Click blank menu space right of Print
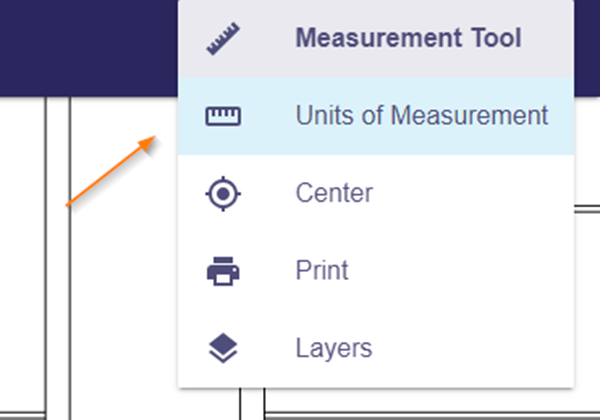Viewport: 600px width, 420px height. coord(459,270)
